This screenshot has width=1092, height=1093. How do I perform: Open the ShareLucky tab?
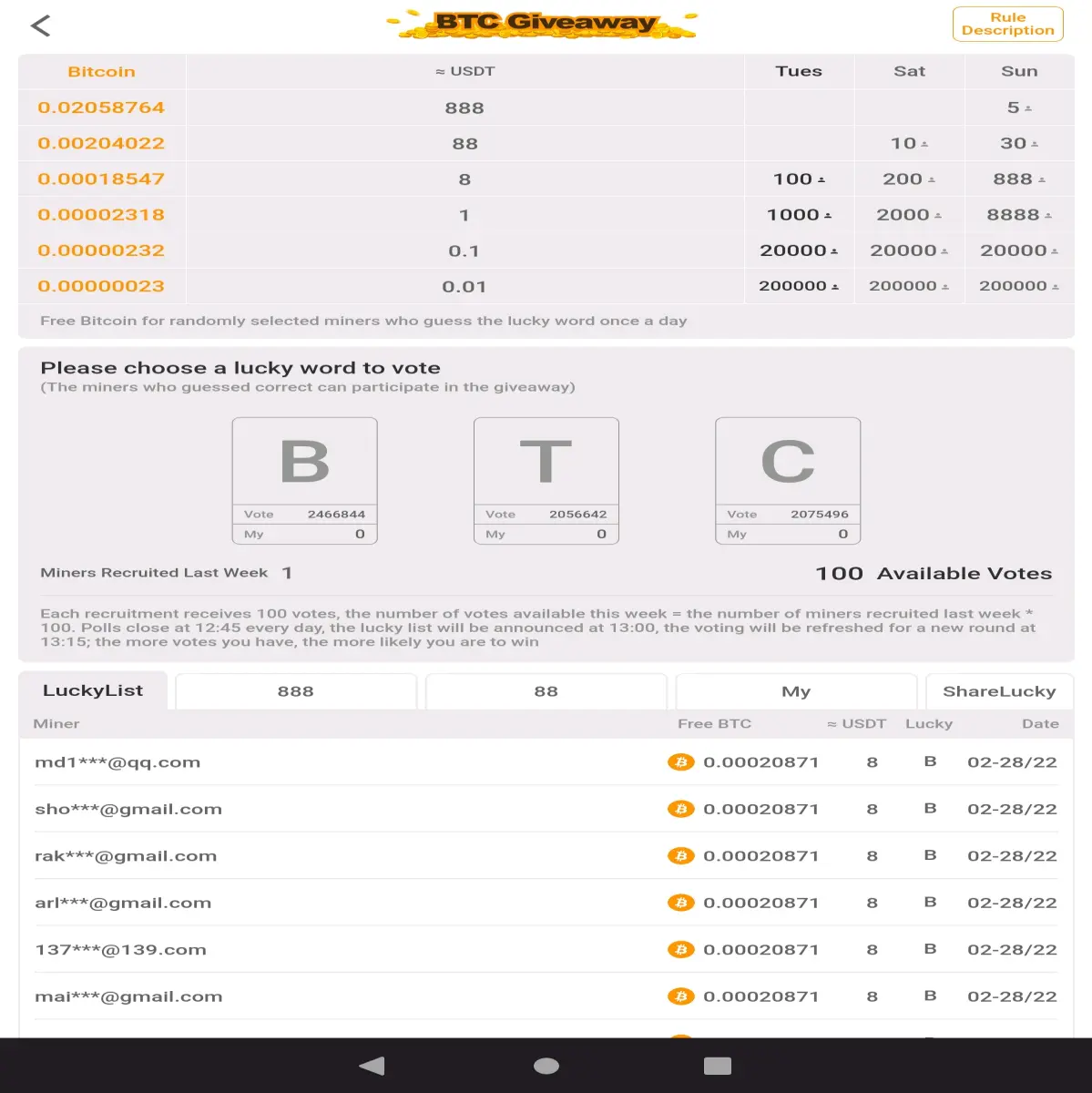[999, 691]
